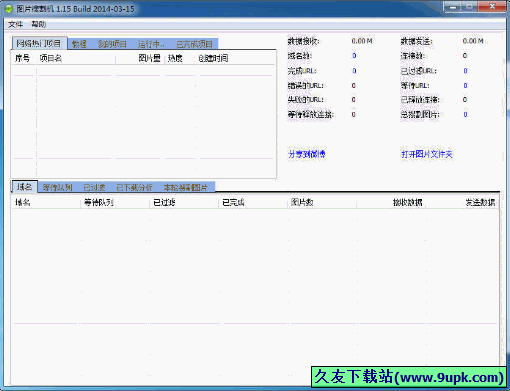Select the lower 域名 tab
The width and height of the screenshot is (510, 391).
tap(25, 187)
